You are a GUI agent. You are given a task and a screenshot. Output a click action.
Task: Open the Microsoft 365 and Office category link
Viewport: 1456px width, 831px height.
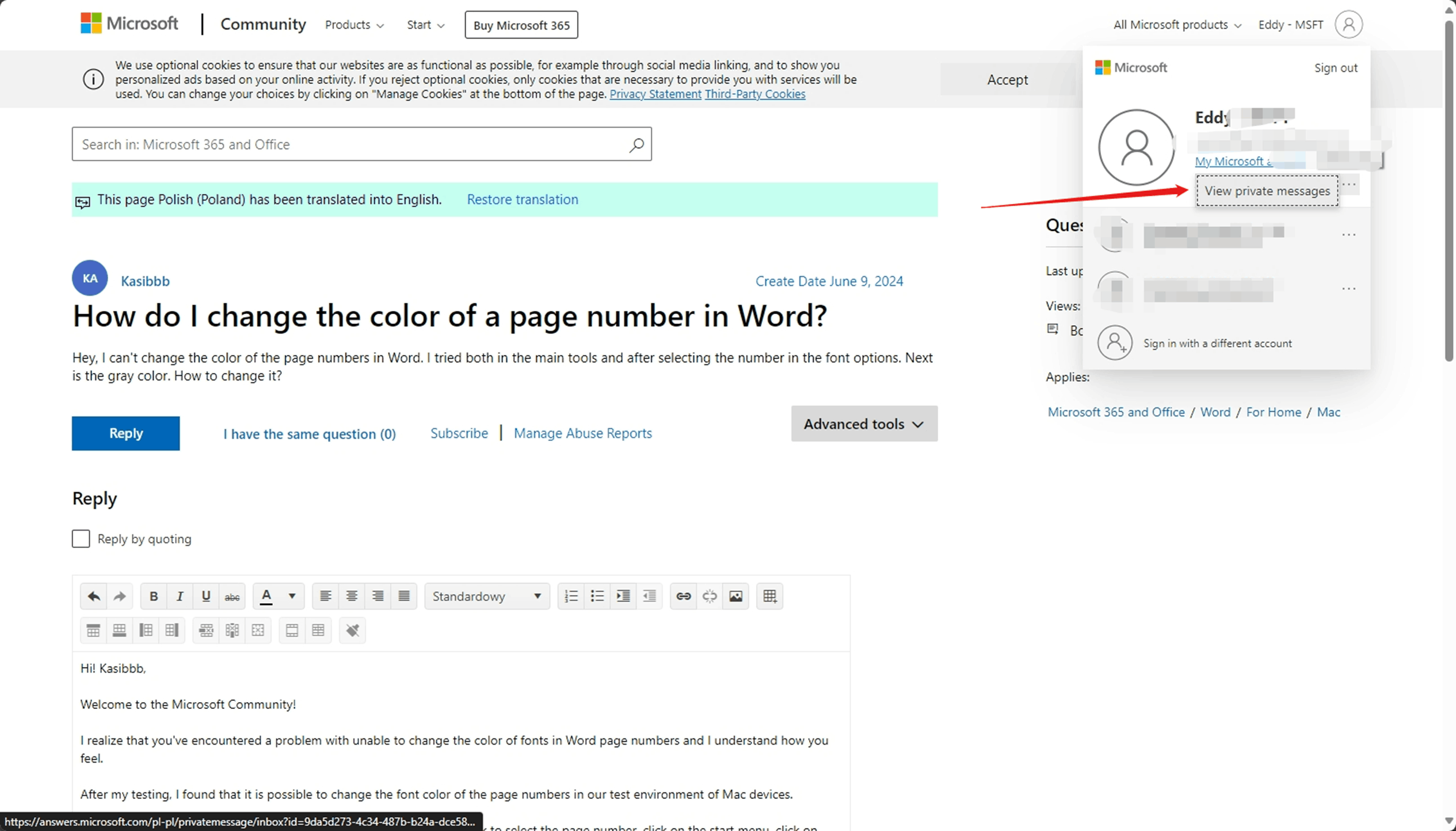pos(1116,412)
